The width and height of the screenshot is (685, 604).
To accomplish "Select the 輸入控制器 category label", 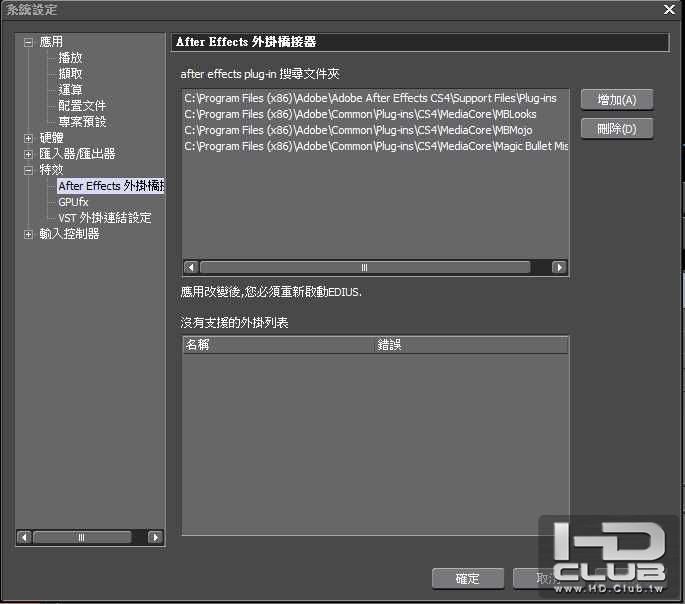I will pos(69,234).
